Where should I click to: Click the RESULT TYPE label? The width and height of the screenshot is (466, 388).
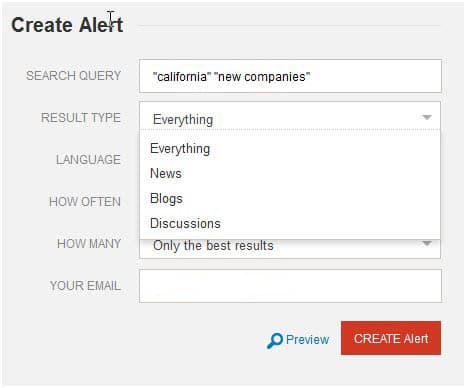81,118
